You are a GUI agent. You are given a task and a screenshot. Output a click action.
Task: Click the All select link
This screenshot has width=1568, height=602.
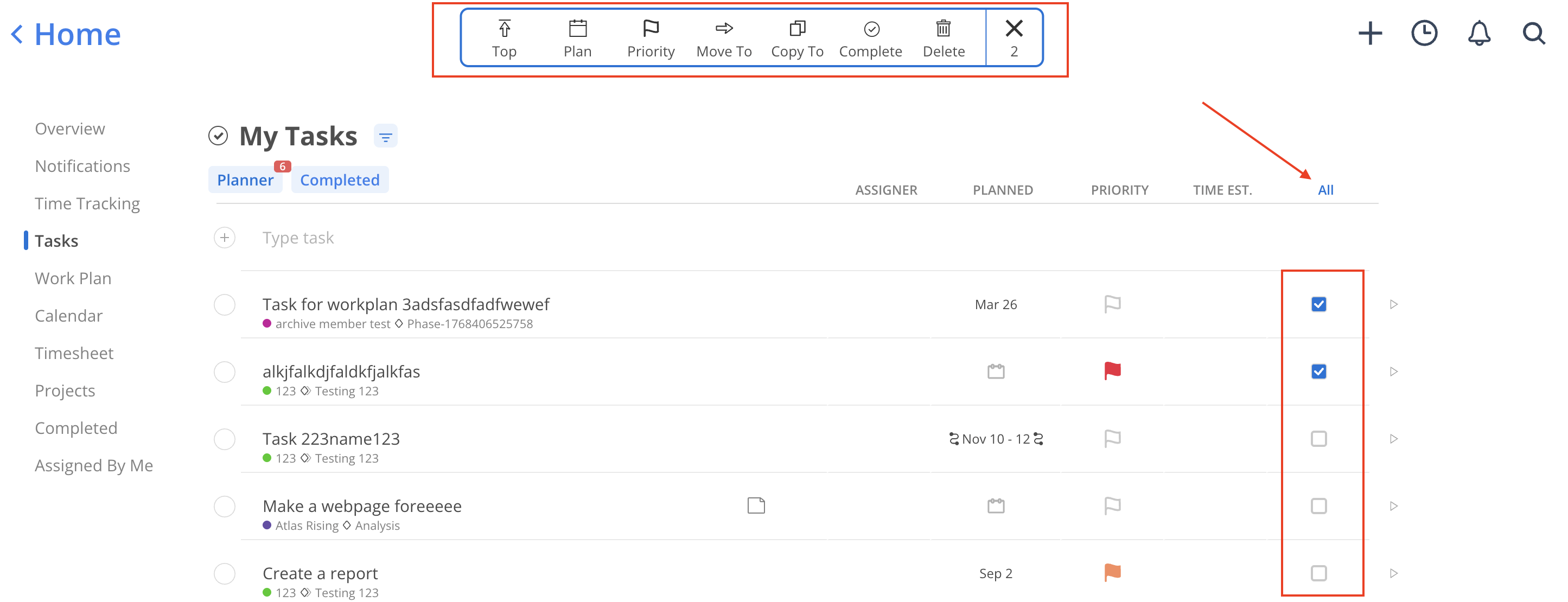click(x=1325, y=190)
